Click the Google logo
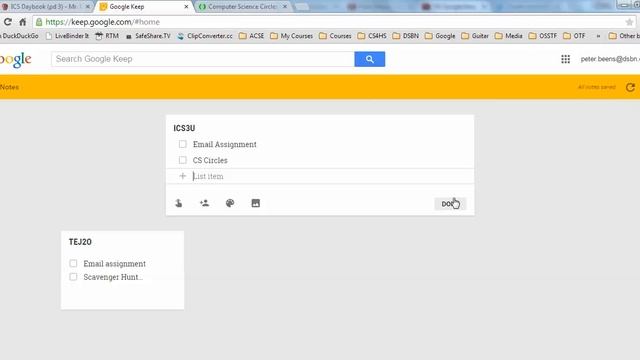 16,60
